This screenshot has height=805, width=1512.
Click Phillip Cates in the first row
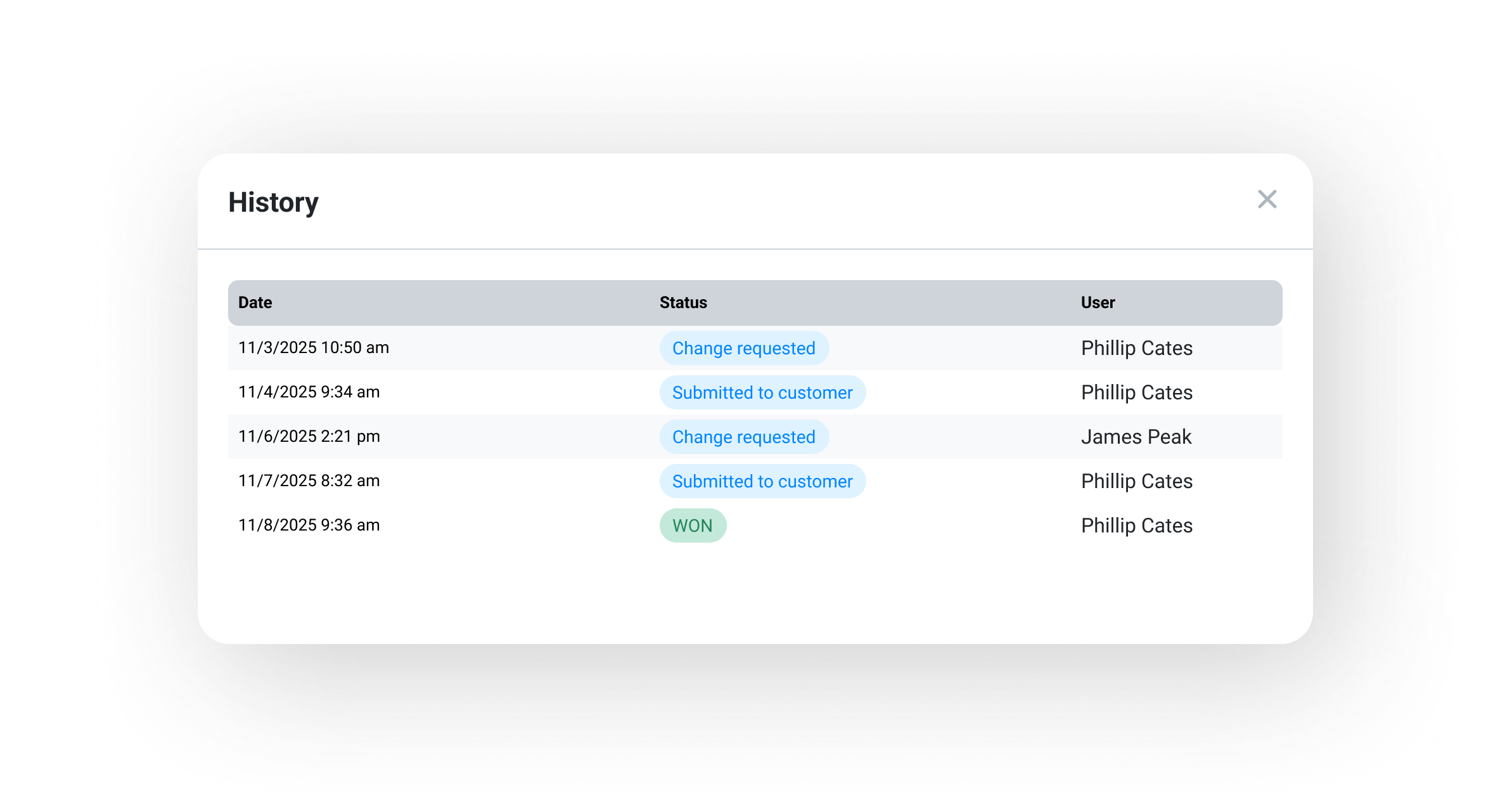[x=1136, y=348]
